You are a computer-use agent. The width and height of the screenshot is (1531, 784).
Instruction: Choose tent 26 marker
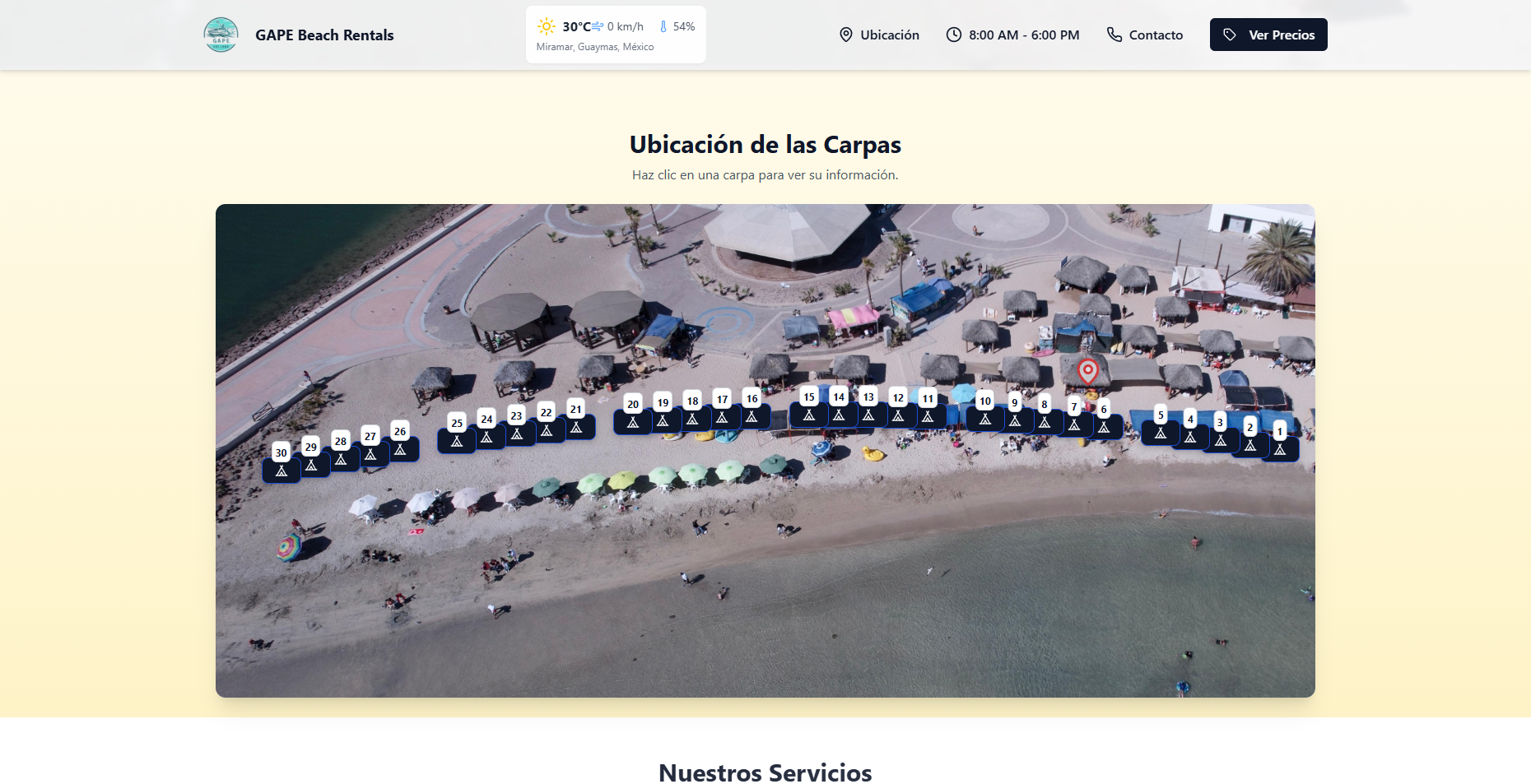click(x=400, y=448)
